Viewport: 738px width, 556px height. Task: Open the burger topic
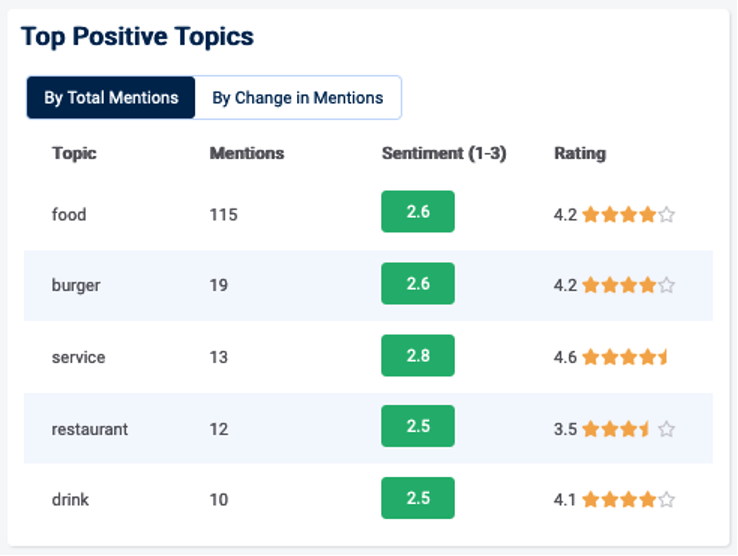(76, 285)
